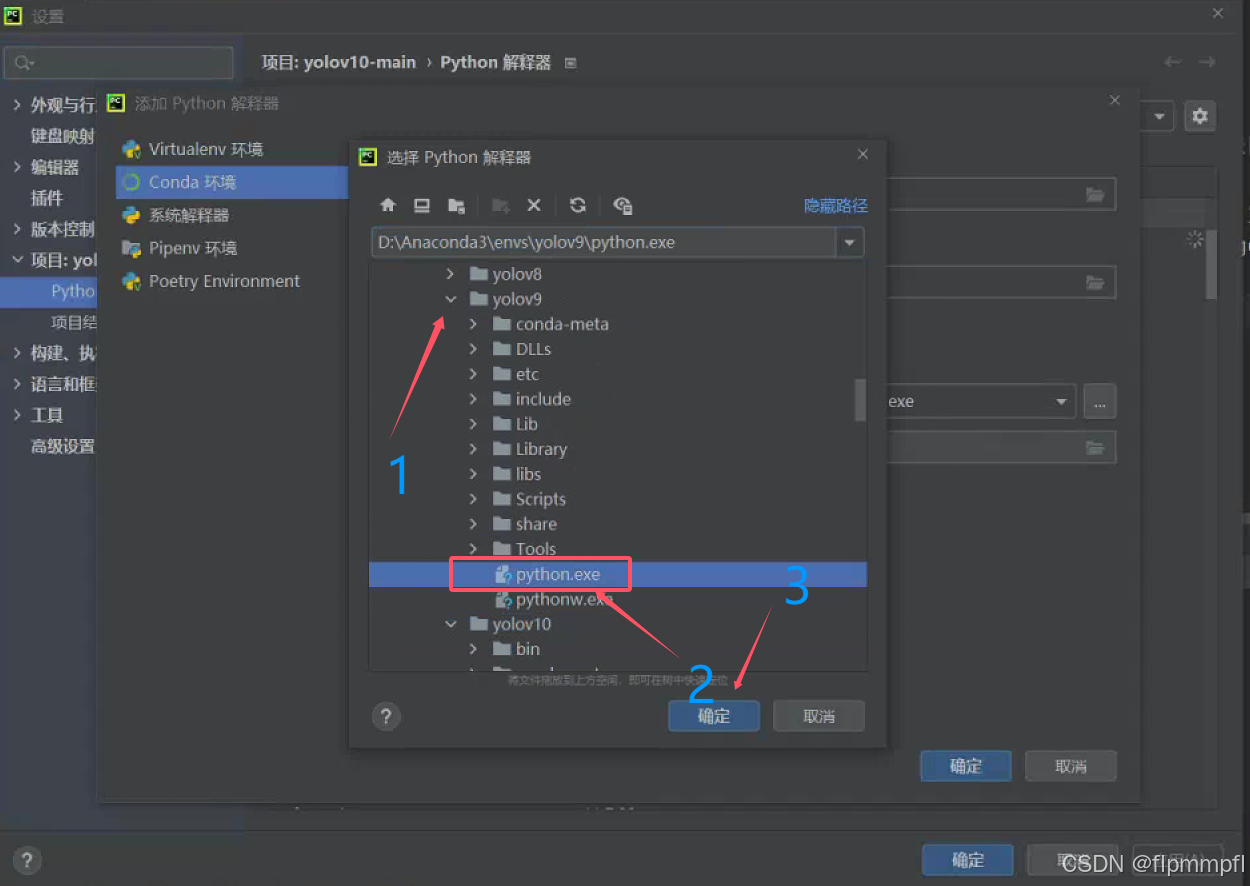
Task: Select Pipenv 环境 option
Action: click(193, 248)
